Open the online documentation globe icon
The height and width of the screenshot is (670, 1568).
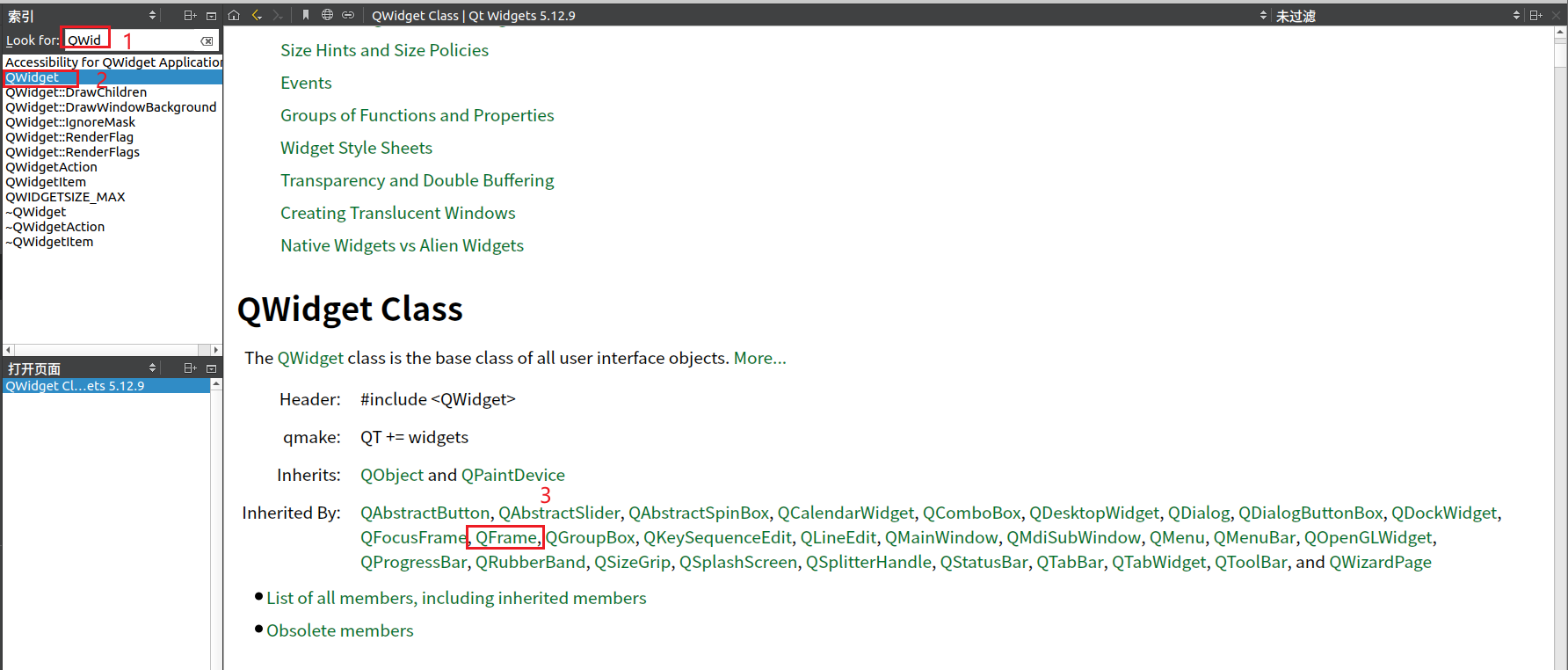327,15
